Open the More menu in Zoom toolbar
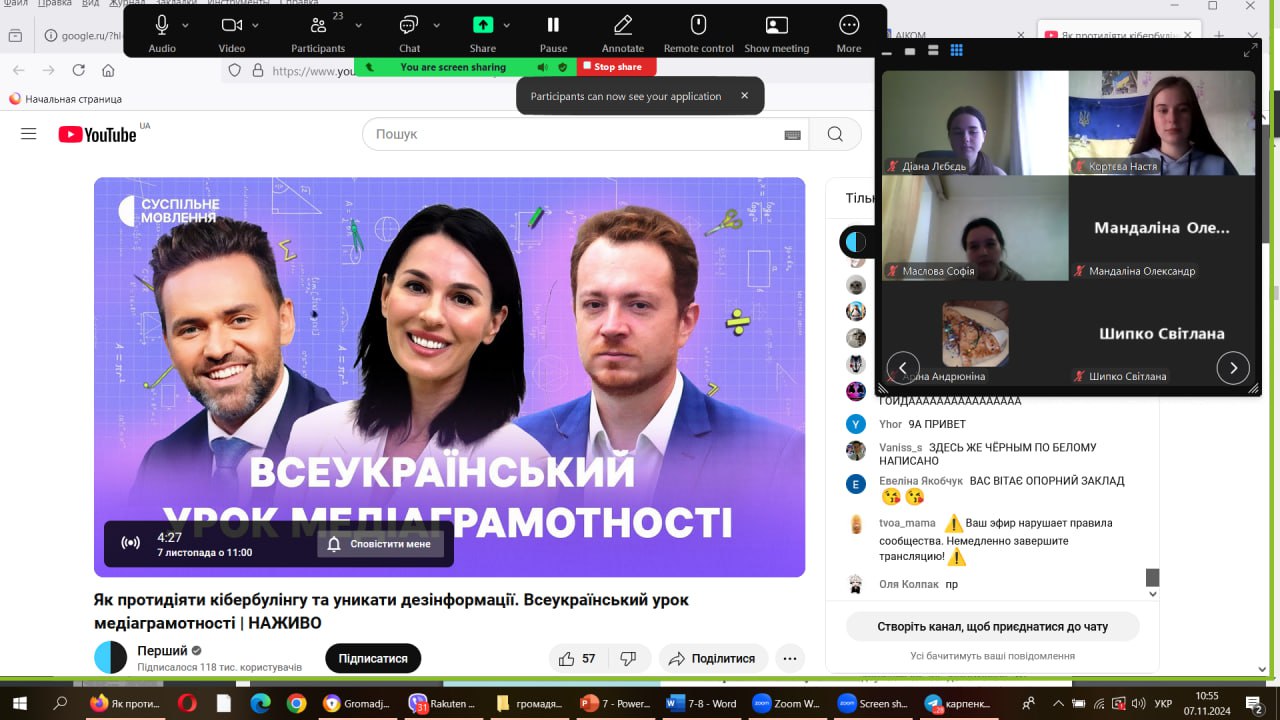This screenshot has height=720, width=1280. (849, 25)
